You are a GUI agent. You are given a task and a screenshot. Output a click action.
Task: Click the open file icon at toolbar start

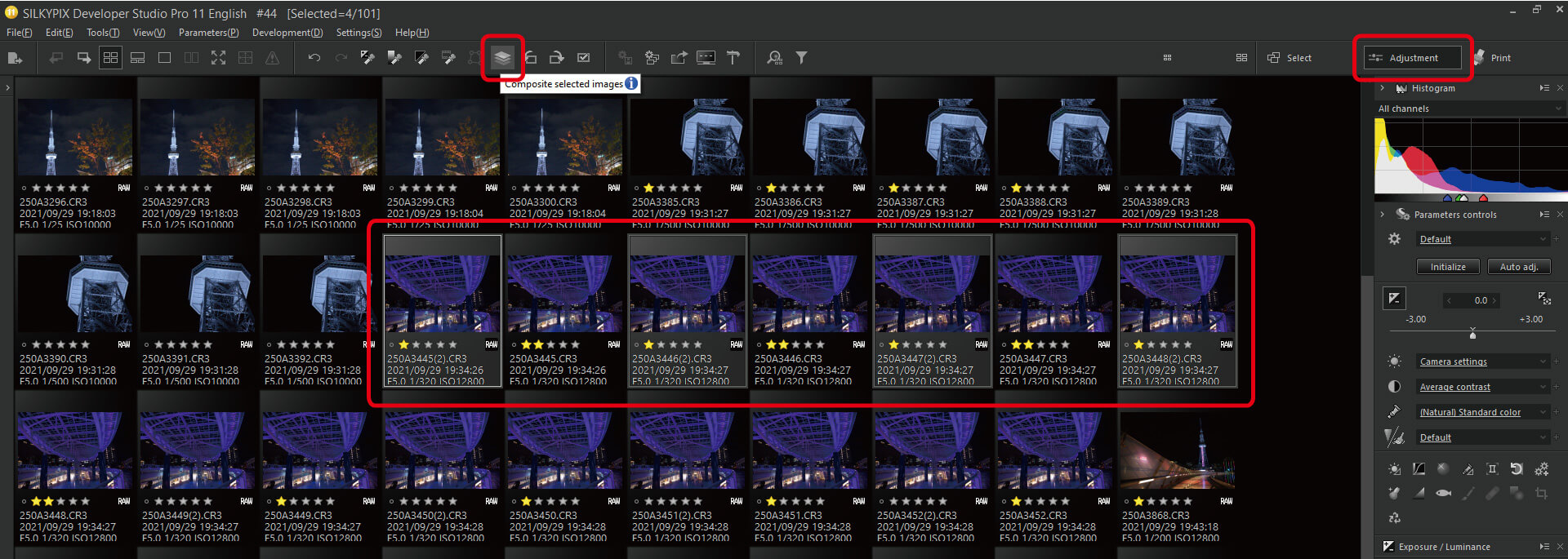click(x=15, y=57)
